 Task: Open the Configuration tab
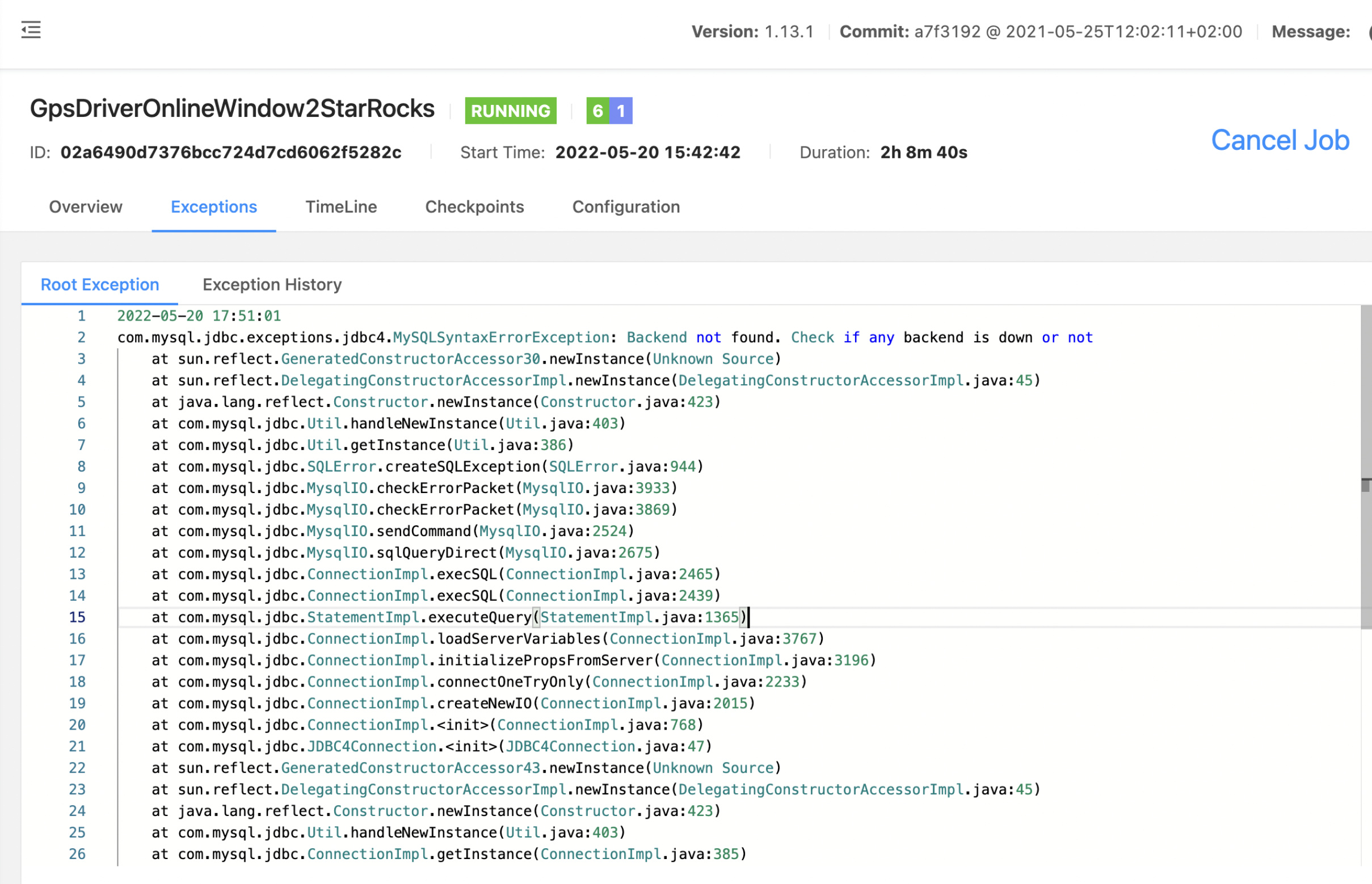click(x=626, y=207)
